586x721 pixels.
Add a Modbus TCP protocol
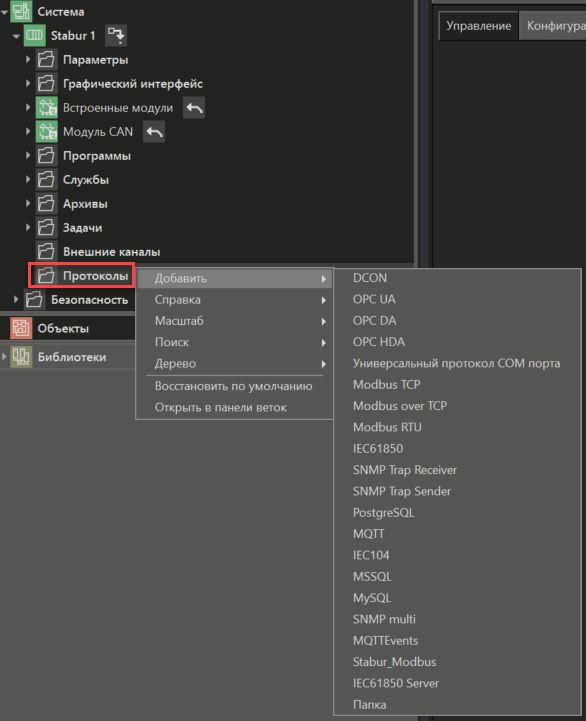tap(457, 384)
